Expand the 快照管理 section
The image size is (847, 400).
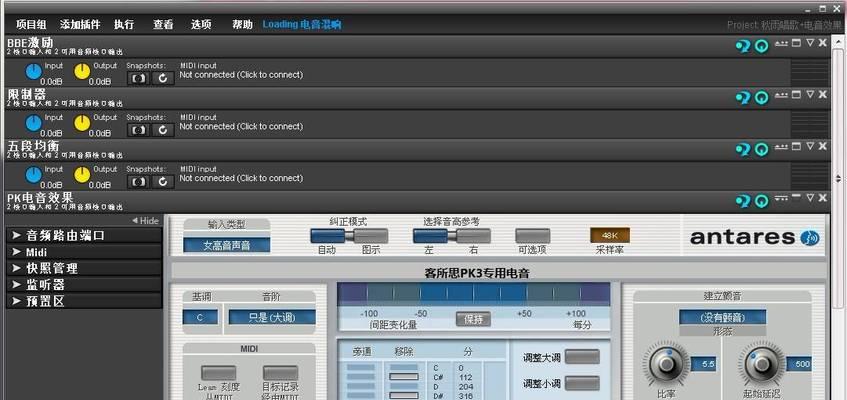84,268
